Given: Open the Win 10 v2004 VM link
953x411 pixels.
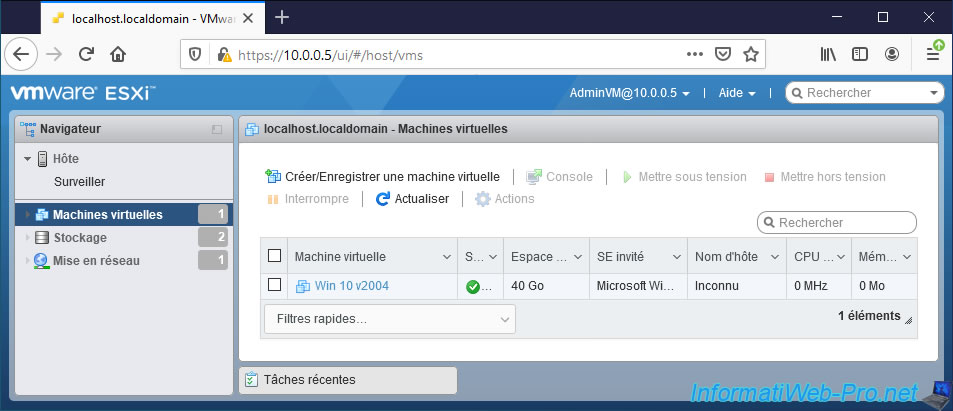Looking at the screenshot, I should 351,286.
